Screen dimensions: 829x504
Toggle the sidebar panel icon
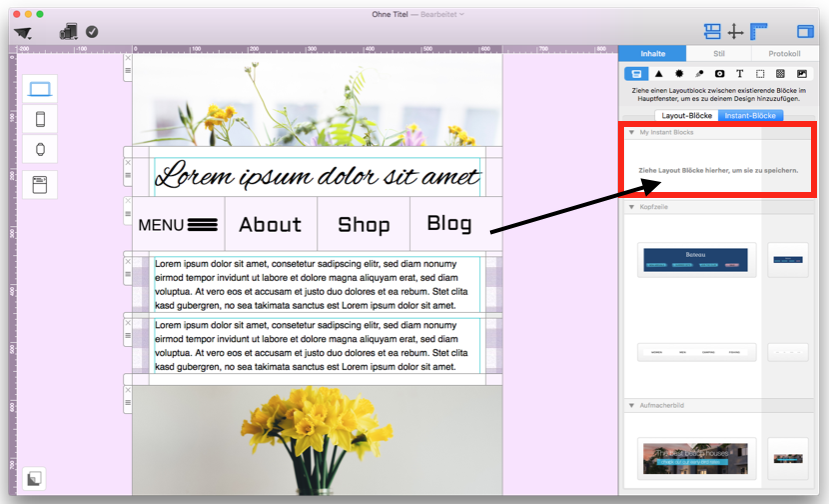(x=805, y=32)
